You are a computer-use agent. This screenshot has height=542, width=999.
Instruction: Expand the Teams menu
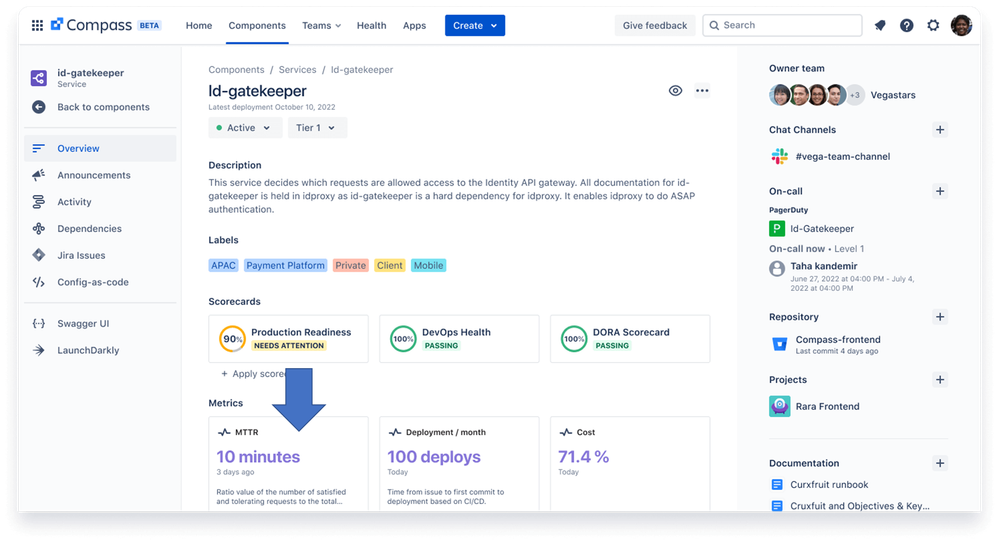click(x=321, y=25)
